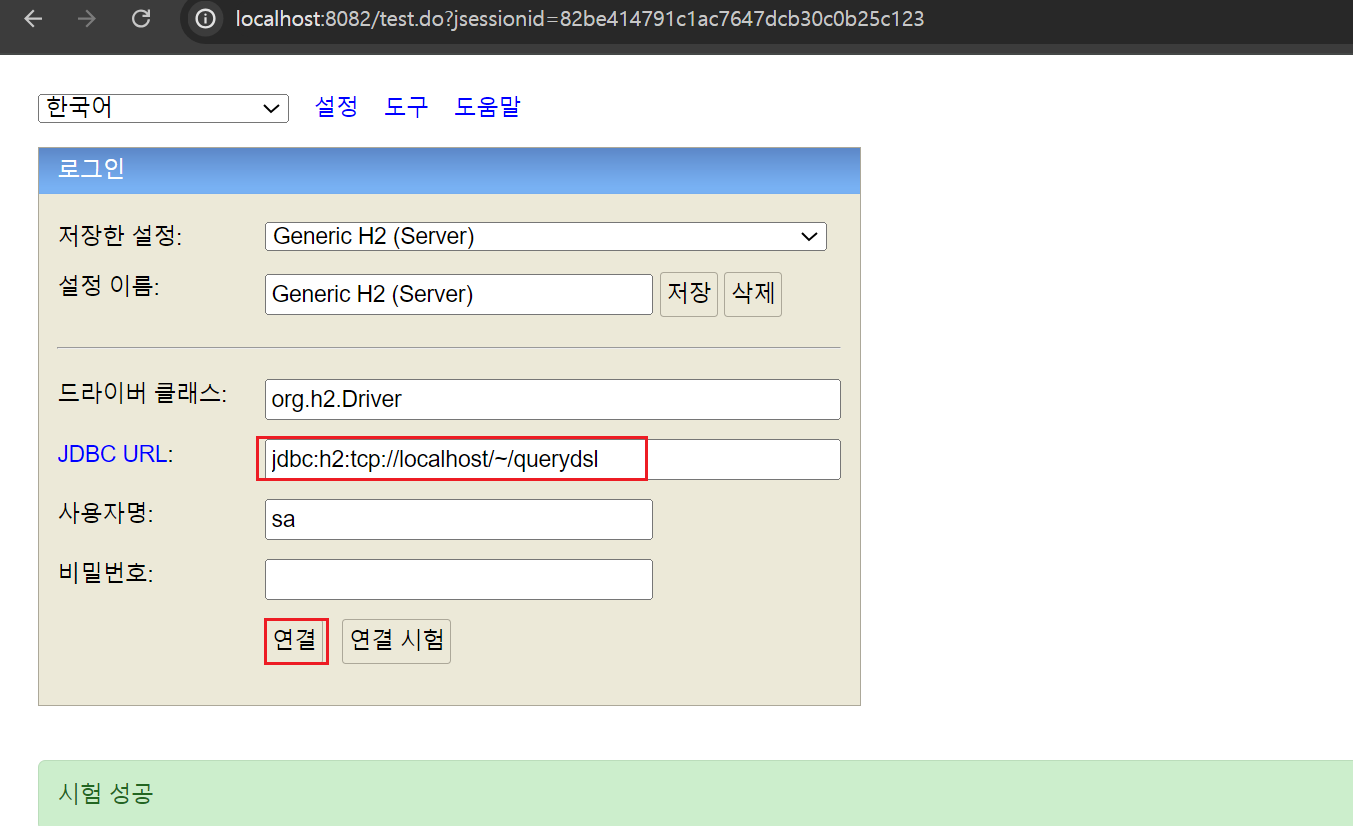Select the 로그인 panel header text
This screenshot has height=826, width=1353.
point(91,169)
